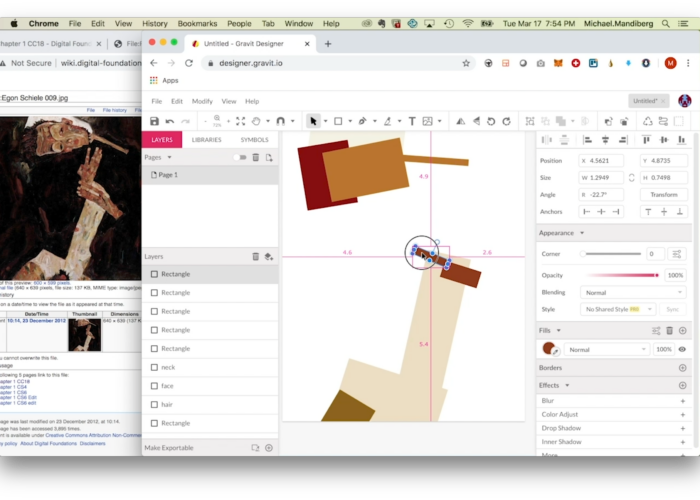Toggle the magnet snapping icon
Image resolution: width=700 pixels, height=500 pixels.
[x=280, y=121]
